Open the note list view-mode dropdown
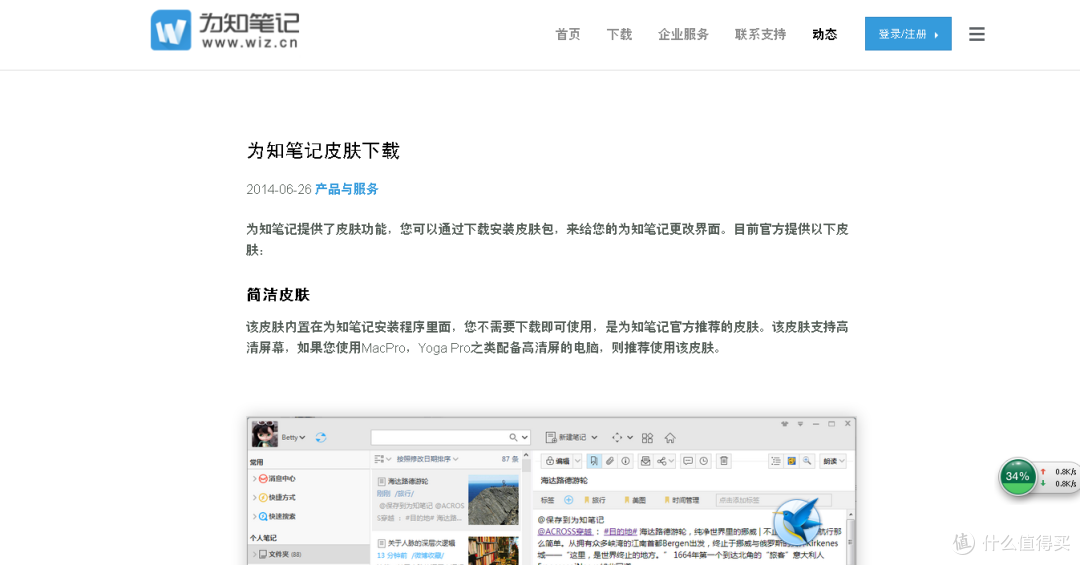Image resolution: width=1080 pixels, height=565 pixels. (382, 459)
